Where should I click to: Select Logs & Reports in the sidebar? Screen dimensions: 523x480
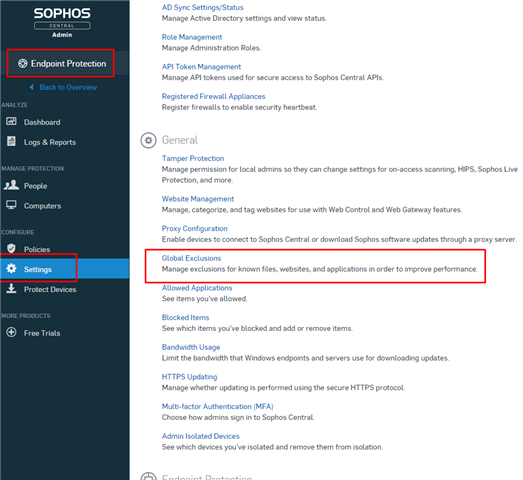click(50, 142)
